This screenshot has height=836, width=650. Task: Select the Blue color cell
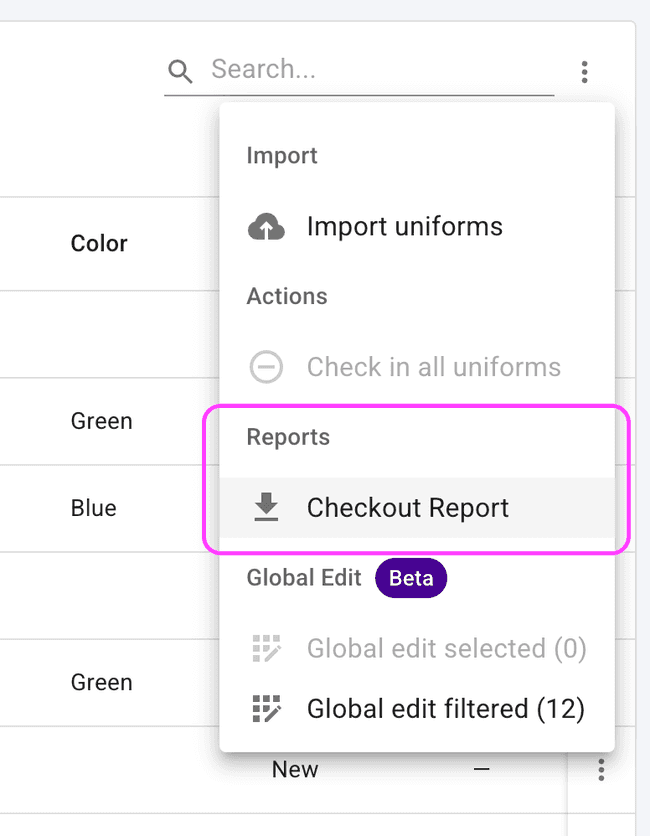93,508
